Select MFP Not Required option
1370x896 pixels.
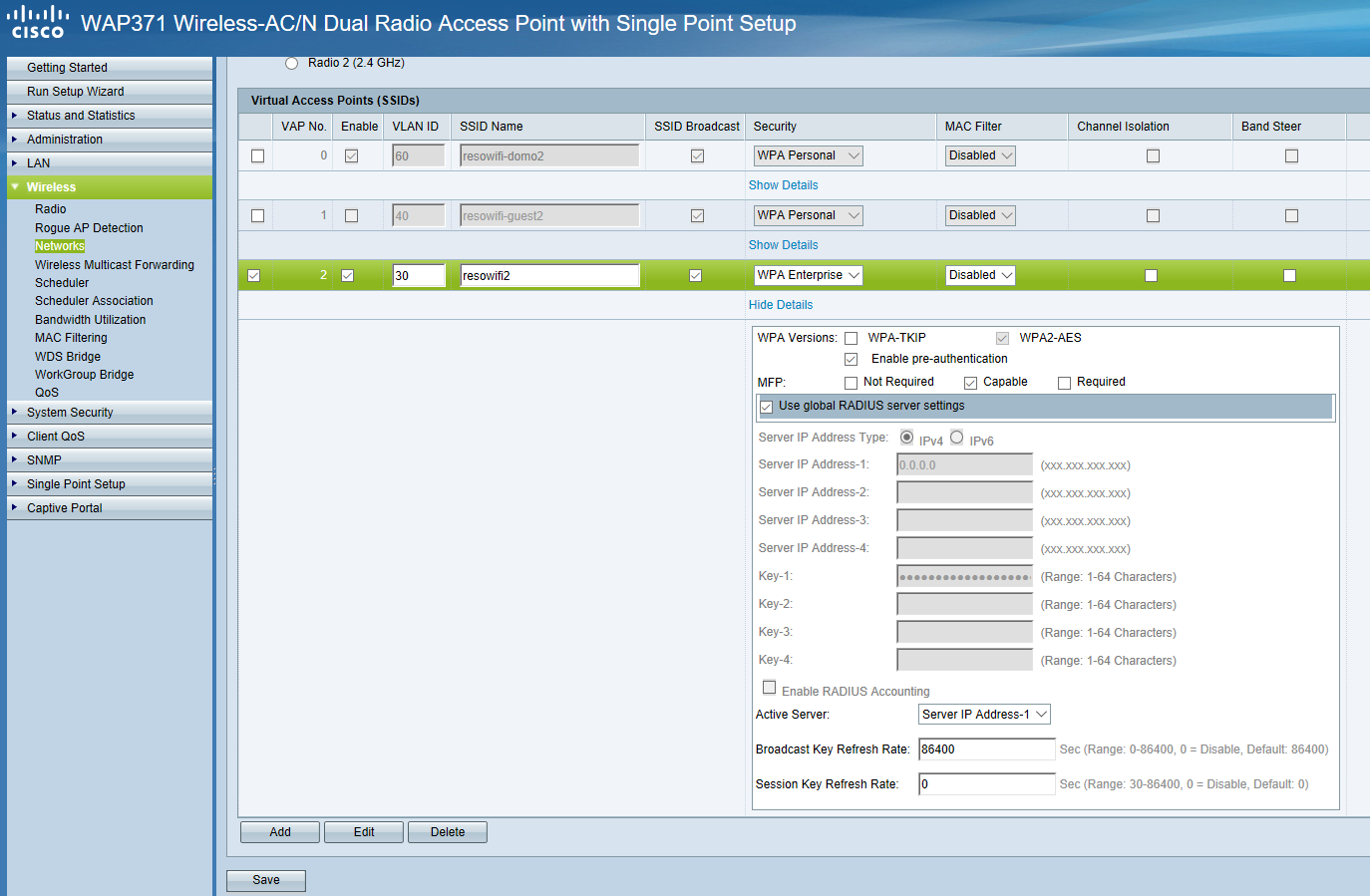852,383
